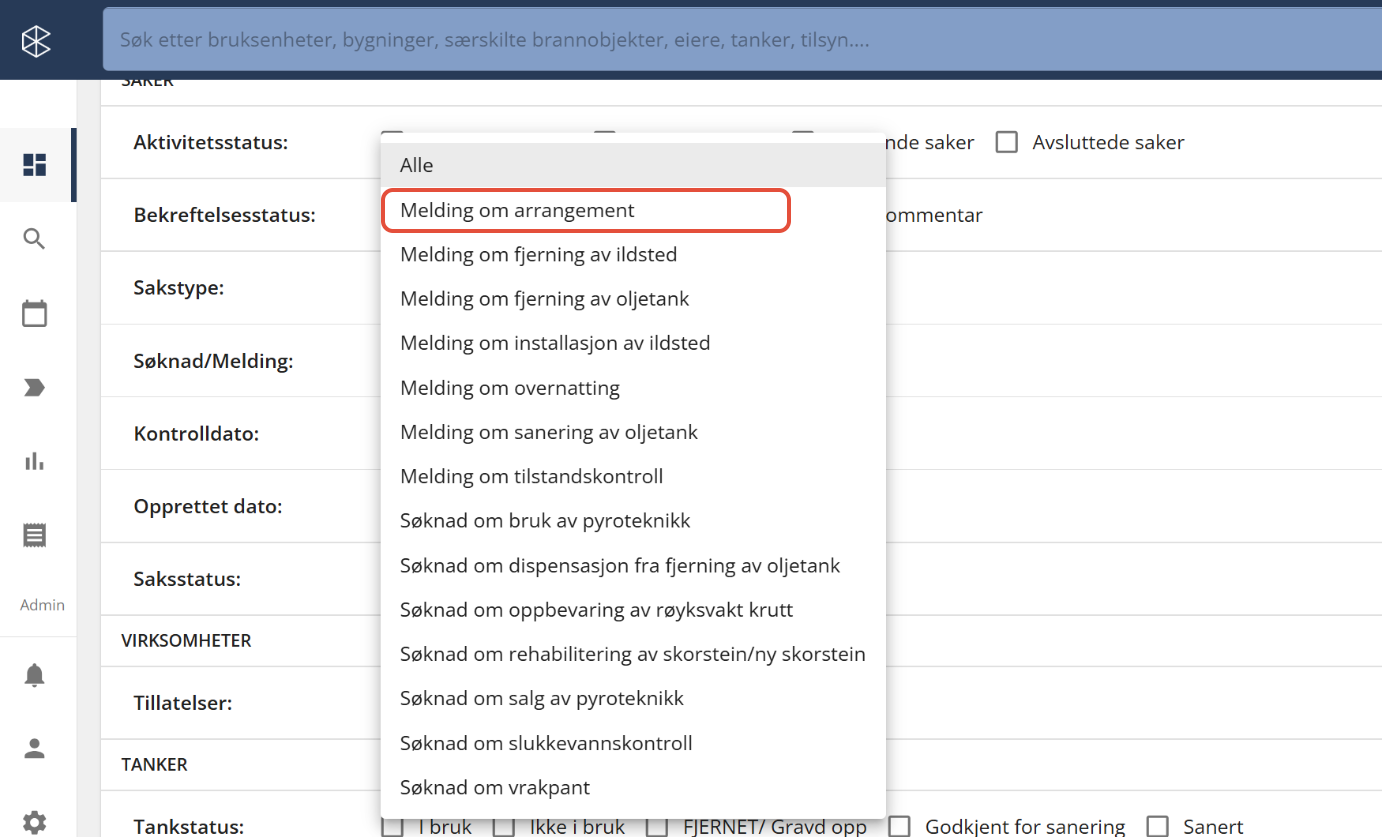Select Melding om fjerning av ildsted
The width and height of the screenshot is (1382, 837).
633,254
